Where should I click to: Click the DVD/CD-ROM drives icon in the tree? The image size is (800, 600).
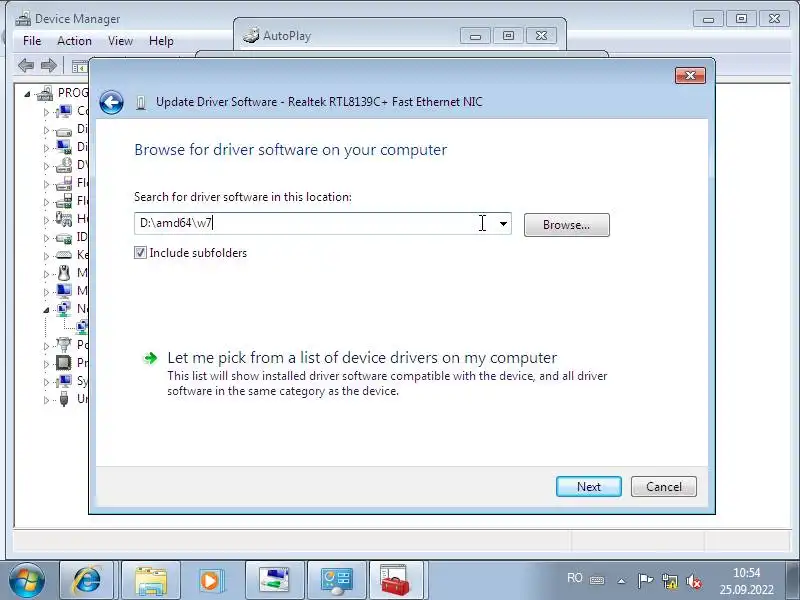(64, 165)
